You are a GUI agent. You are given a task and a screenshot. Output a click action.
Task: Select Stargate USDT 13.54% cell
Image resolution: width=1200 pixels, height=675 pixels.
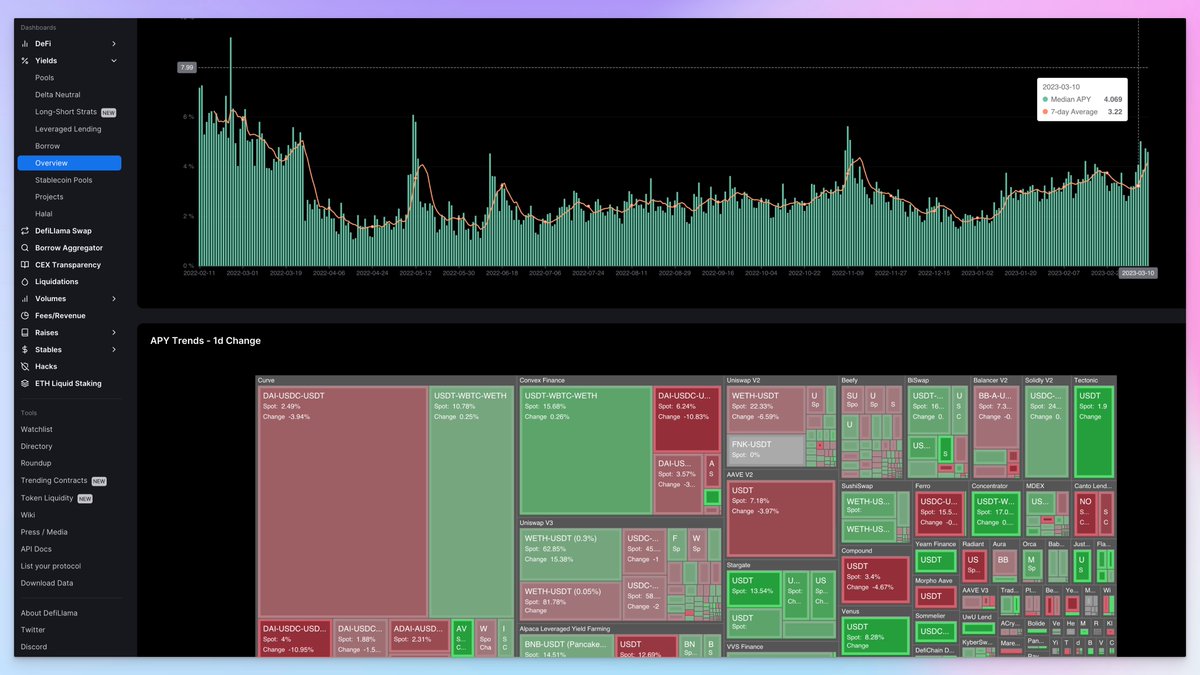point(754,587)
